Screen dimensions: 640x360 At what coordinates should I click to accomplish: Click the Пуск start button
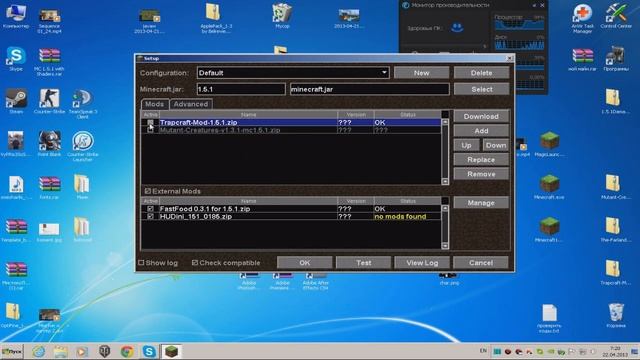pyautogui.click(x=12, y=351)
